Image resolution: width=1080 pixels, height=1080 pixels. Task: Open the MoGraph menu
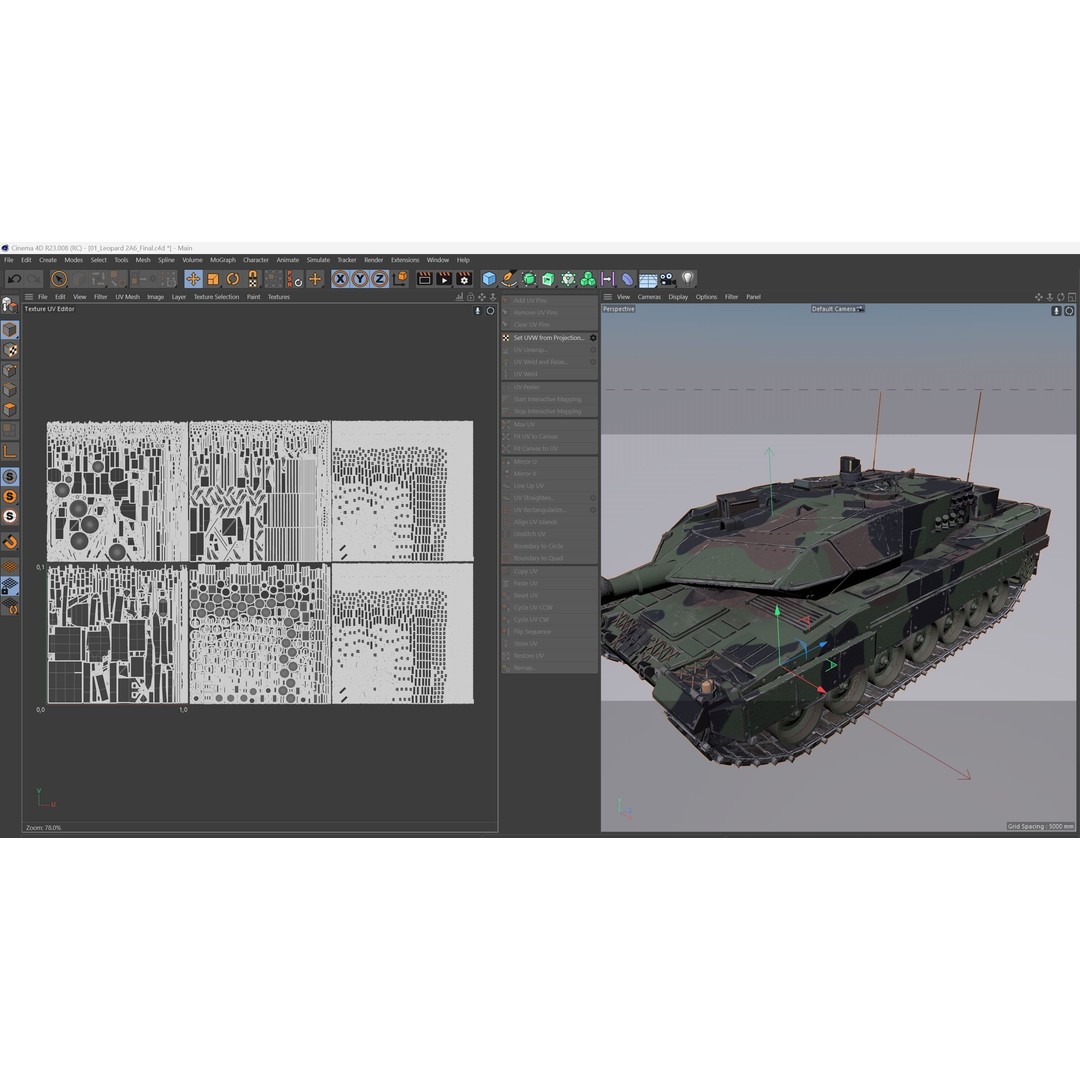pos(222,259)
